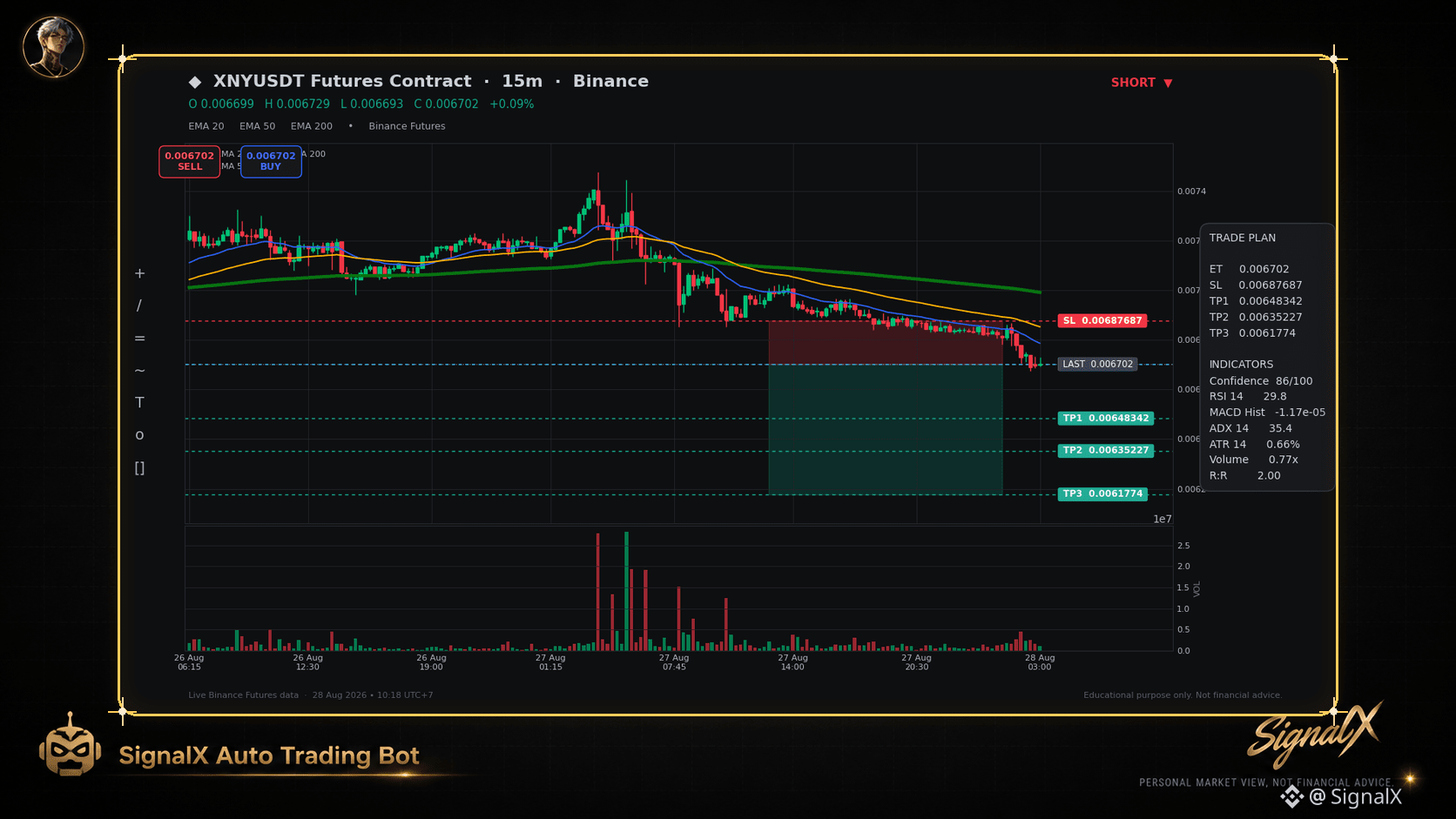This screenshot has height=819, width=1456.
Task: Click the diamond icon beside XNYUSDT title
Action: pyautogui.click(x=194, y=82)
